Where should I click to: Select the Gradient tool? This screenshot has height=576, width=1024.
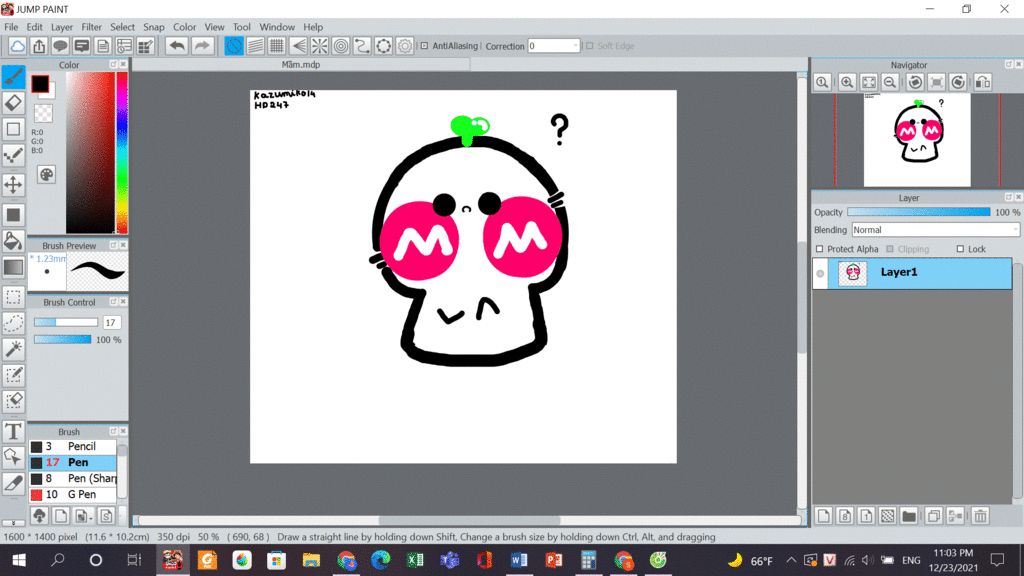(x=13, y=267)
